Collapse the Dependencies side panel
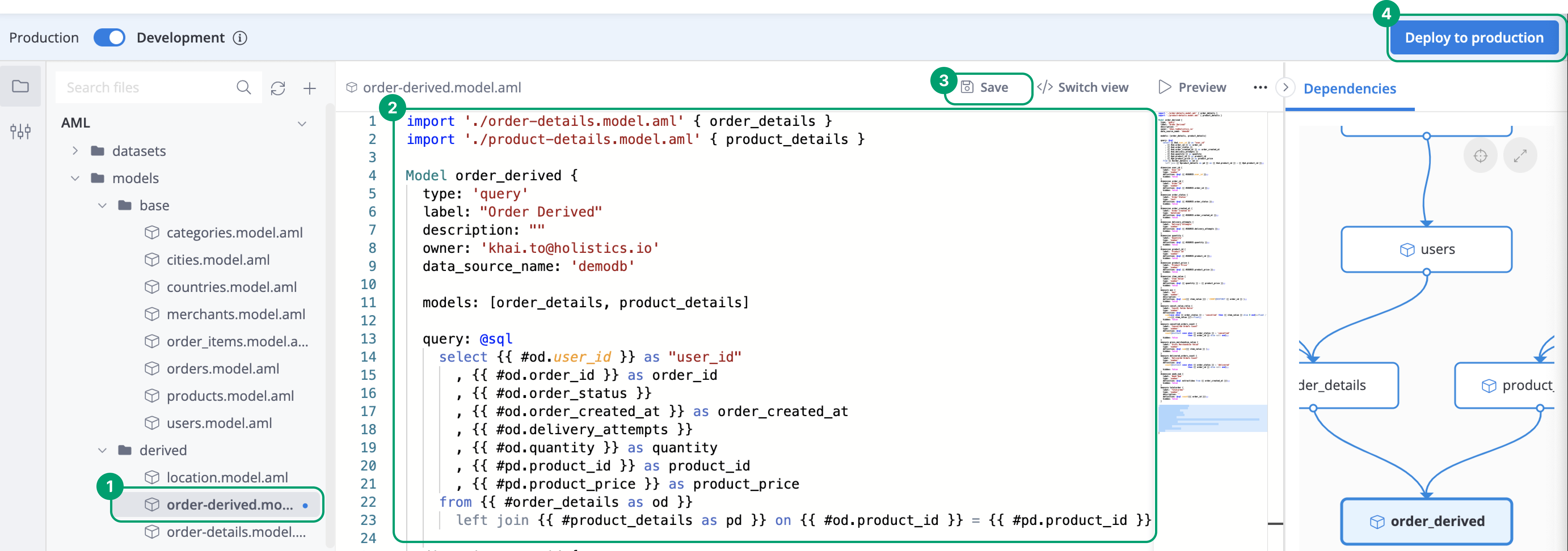 [x=1285, y=88]
